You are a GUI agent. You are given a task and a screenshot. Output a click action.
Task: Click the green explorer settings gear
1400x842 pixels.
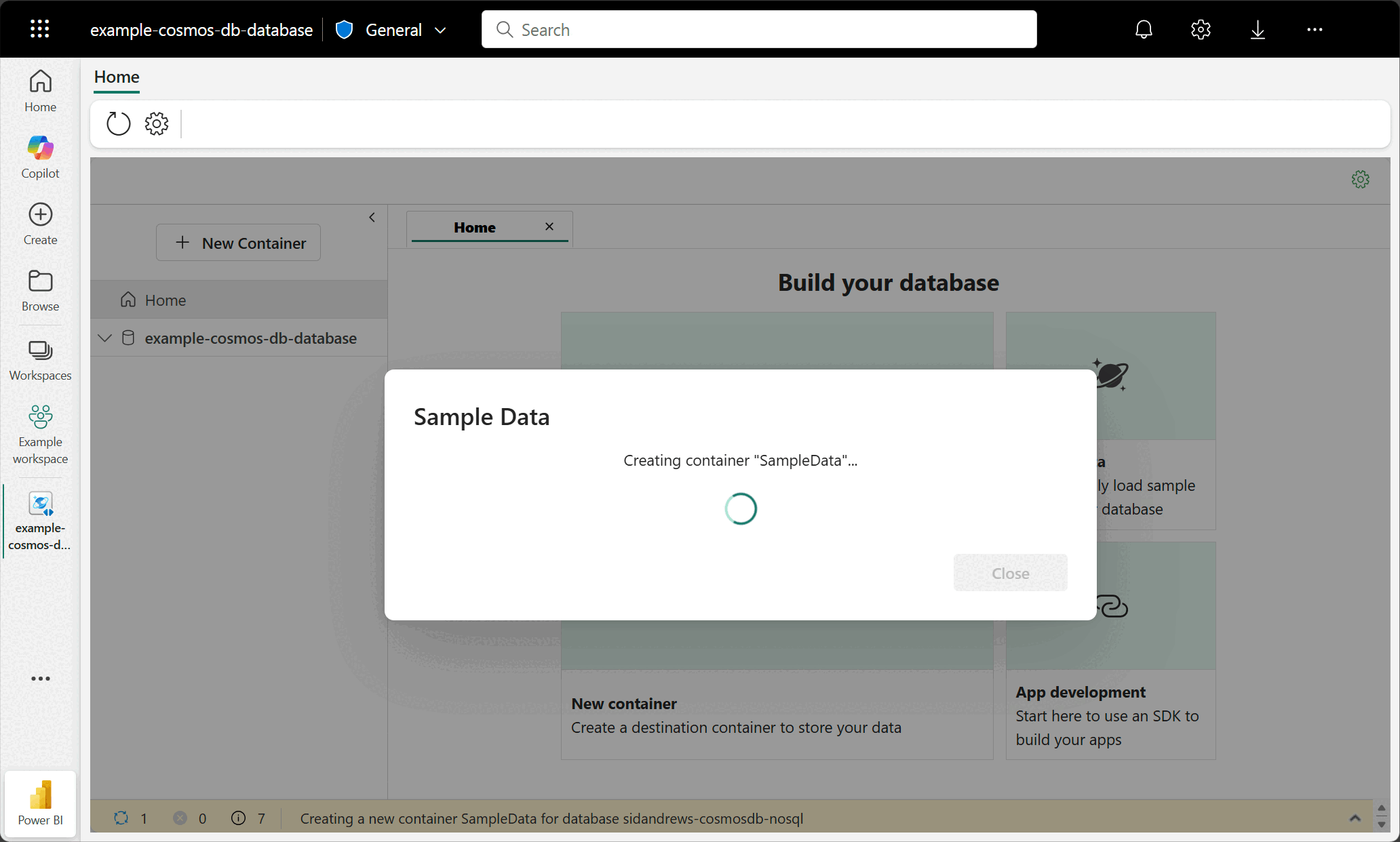click(1360, 179)
